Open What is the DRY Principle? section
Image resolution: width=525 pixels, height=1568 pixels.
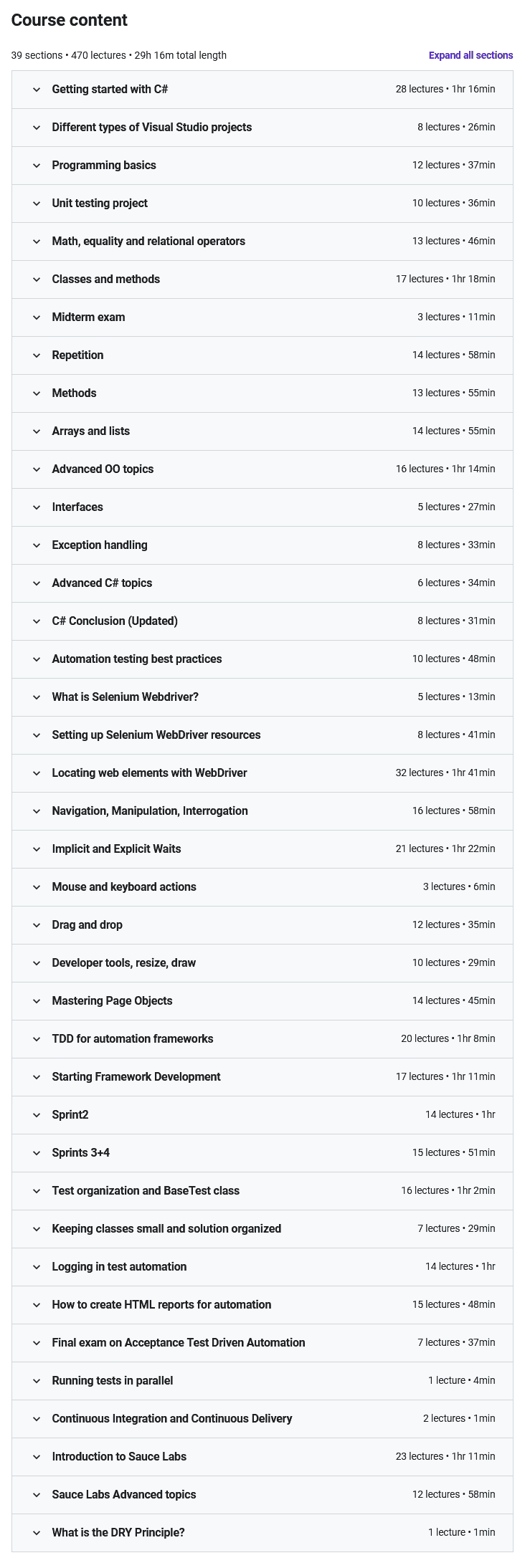coord(118,1533)
